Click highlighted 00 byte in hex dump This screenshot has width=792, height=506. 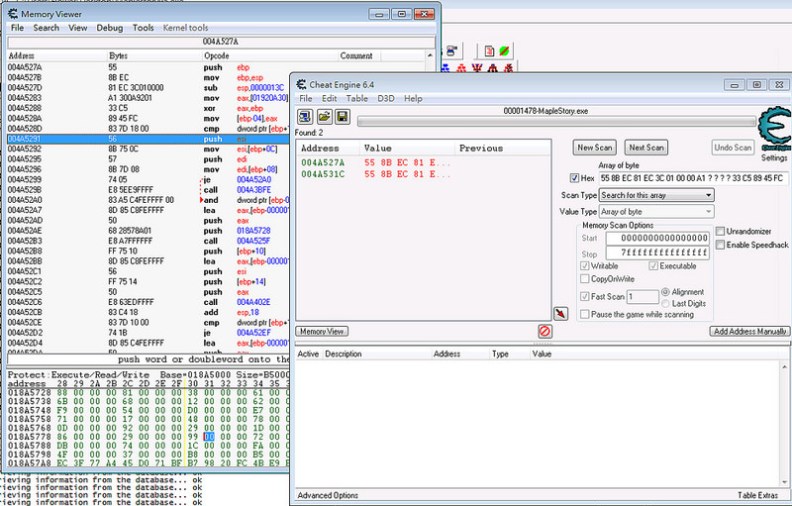pos(209,437)
